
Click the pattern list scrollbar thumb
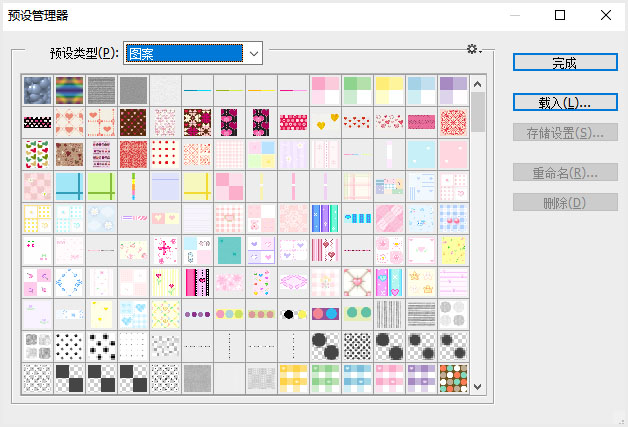[477, 112]
